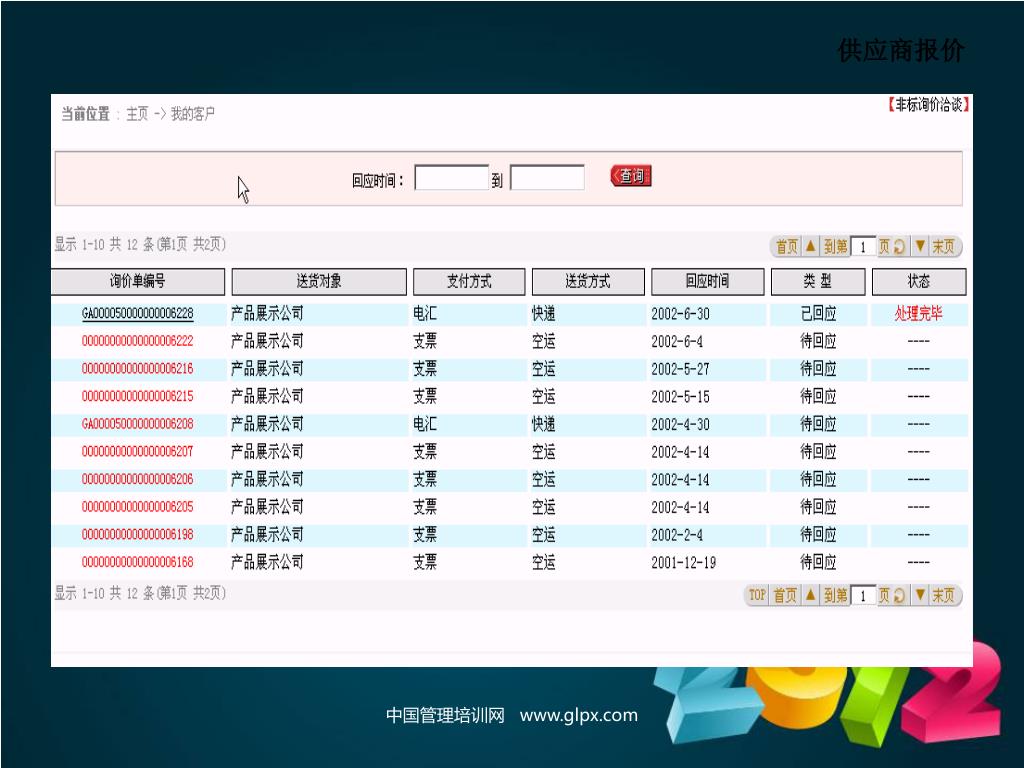
Task: Sort by 类型 column header
Action: (818, 281)
